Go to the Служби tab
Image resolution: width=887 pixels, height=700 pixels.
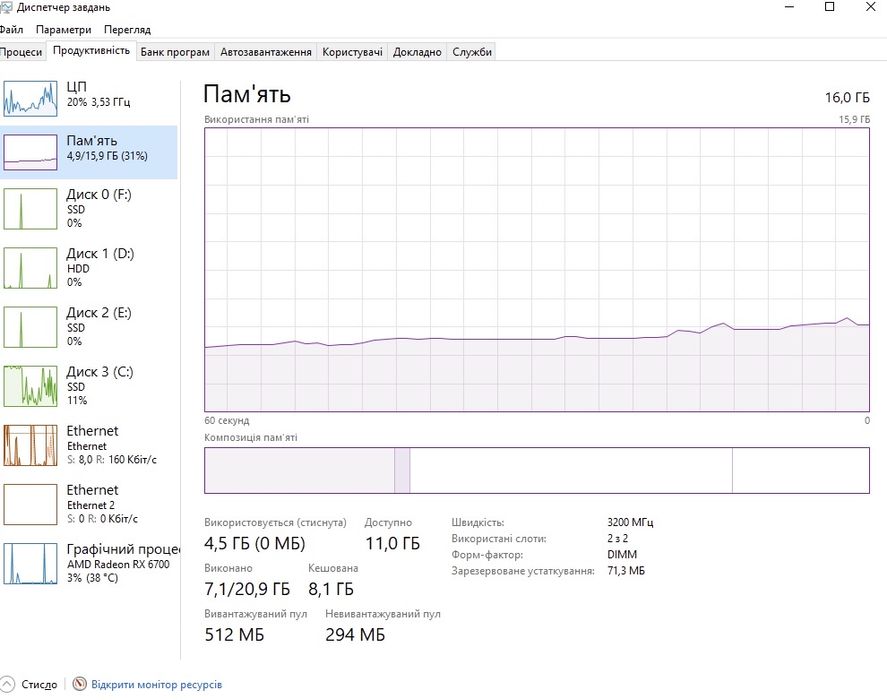(472, 52)
